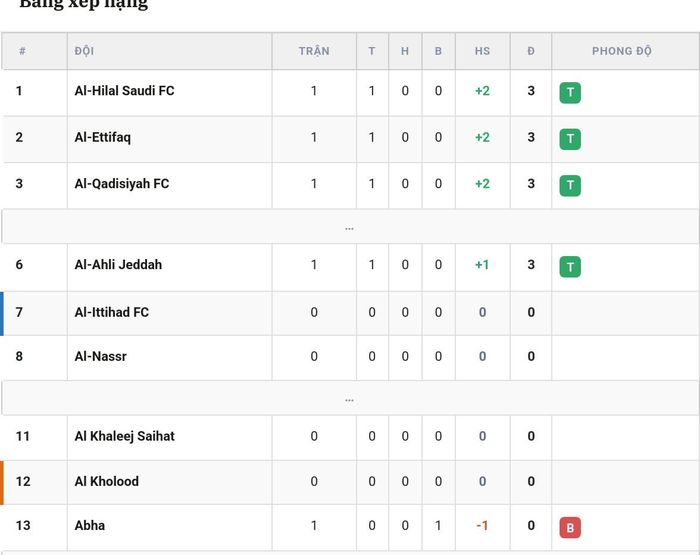Open Abha team link

tap(90, 526)
